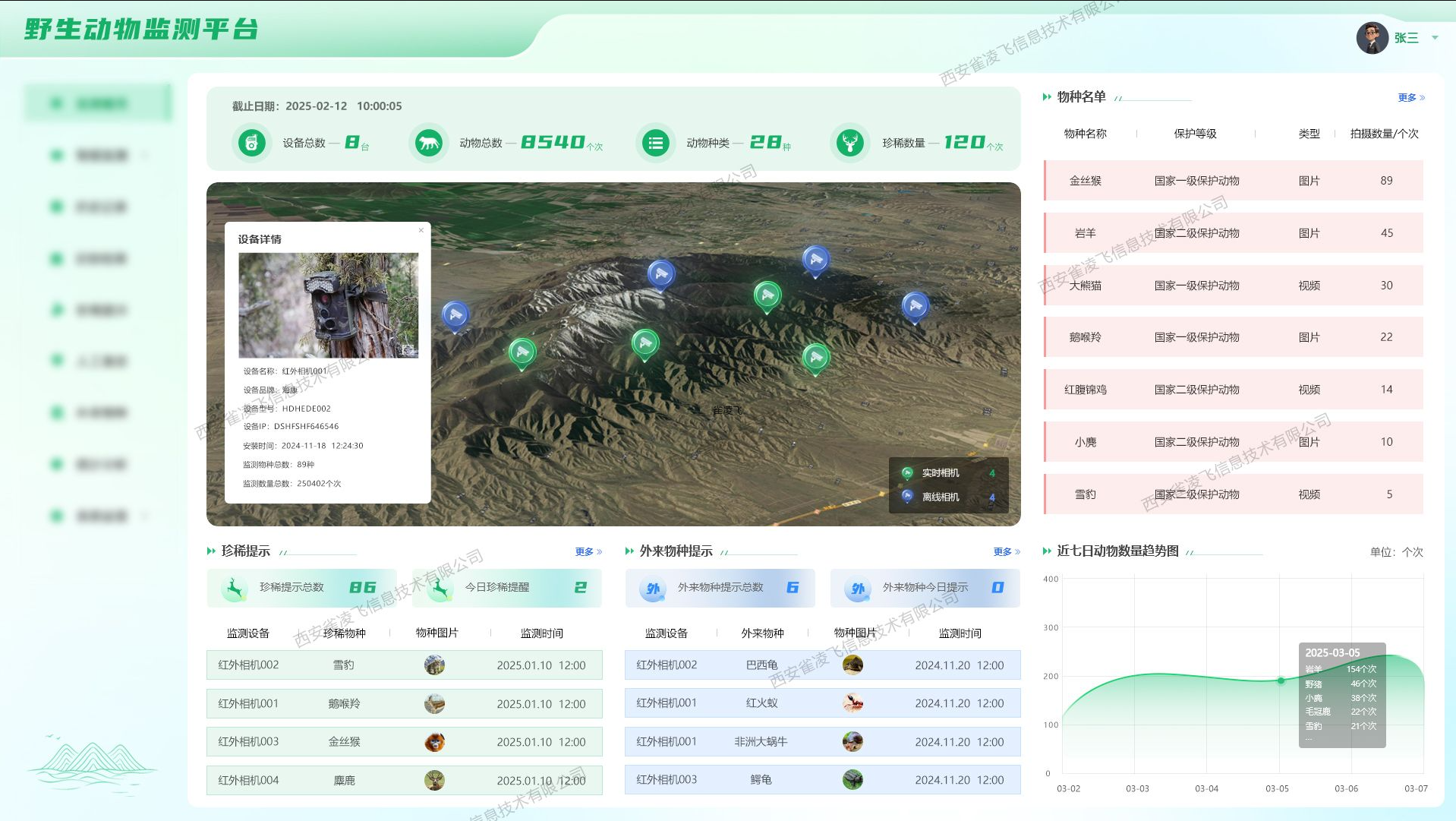Image resolution: width=1456 pixels, height=821 pixels.
Task: Expand the dropdown arrow beside 张三
Action: click(1435, 37)
